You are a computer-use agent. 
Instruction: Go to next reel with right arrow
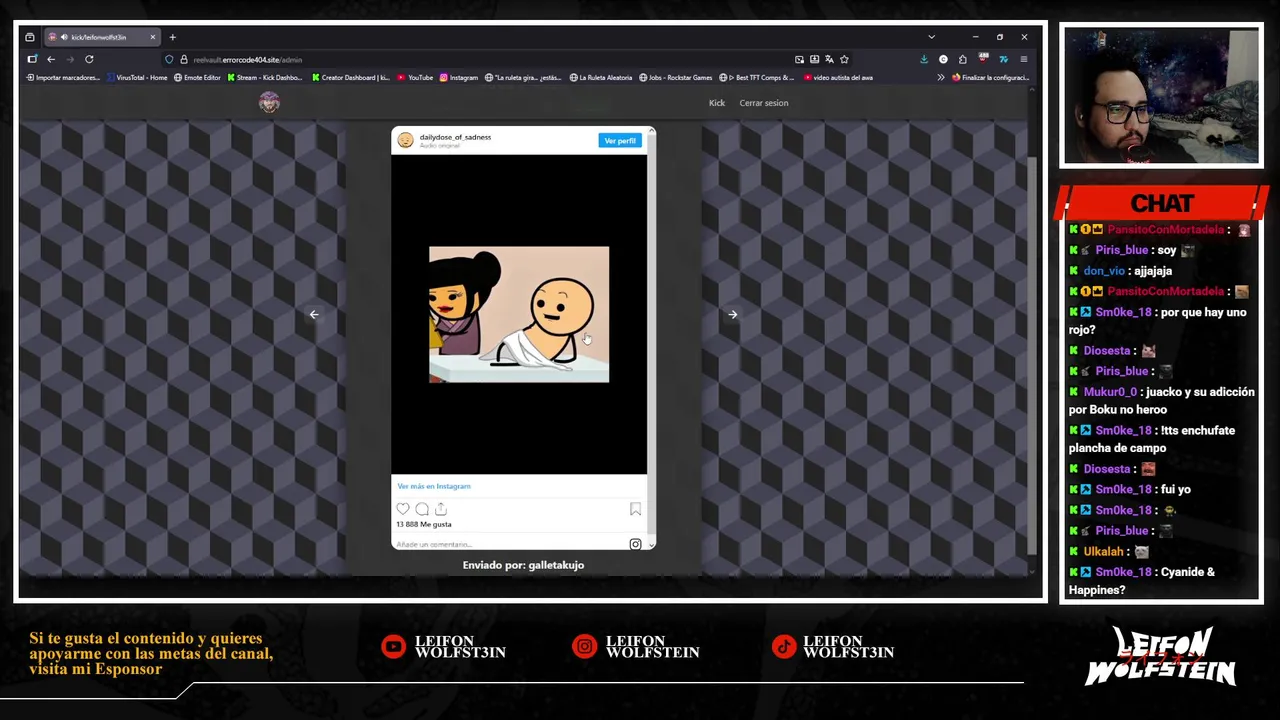[x=733, y=314]
